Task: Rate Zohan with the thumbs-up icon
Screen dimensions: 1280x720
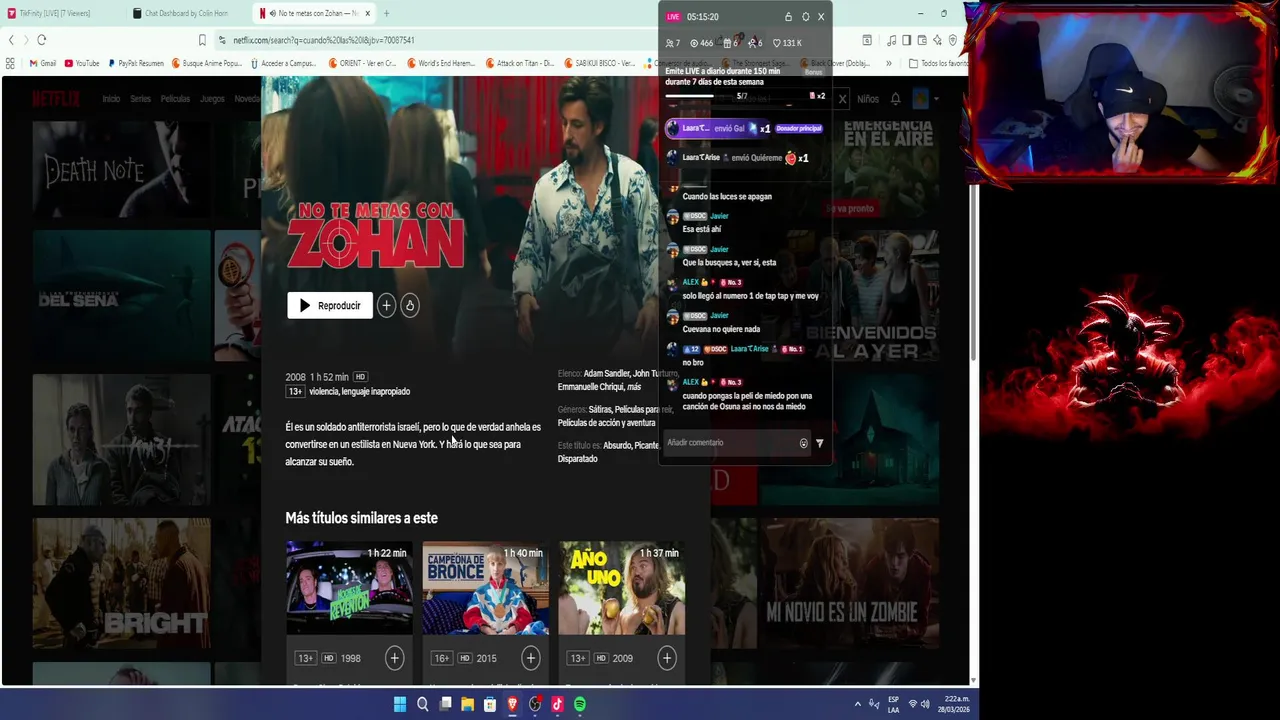Action: tap(410, 306)
